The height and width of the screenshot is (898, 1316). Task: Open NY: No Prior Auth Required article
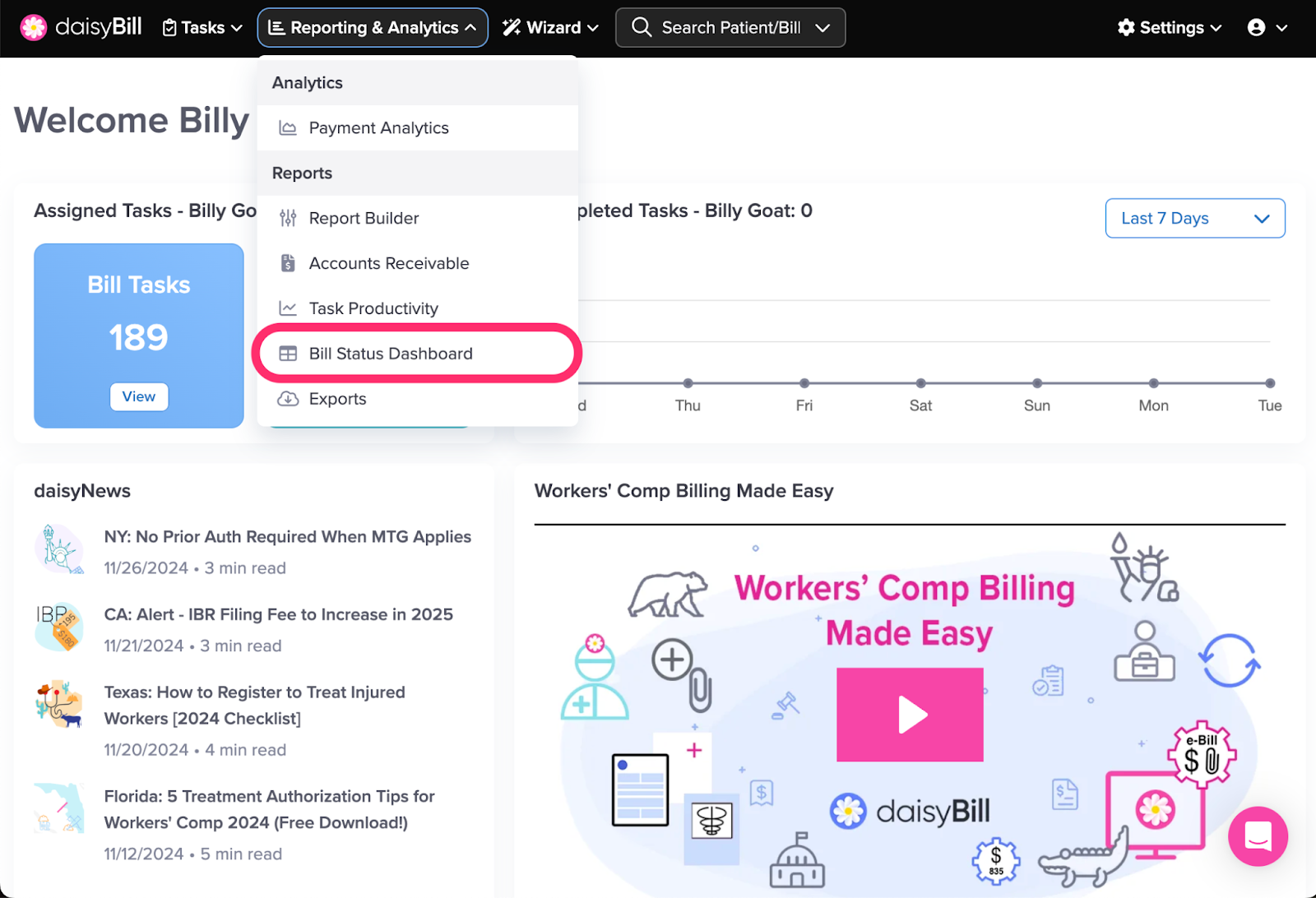(x=287, y=537)
